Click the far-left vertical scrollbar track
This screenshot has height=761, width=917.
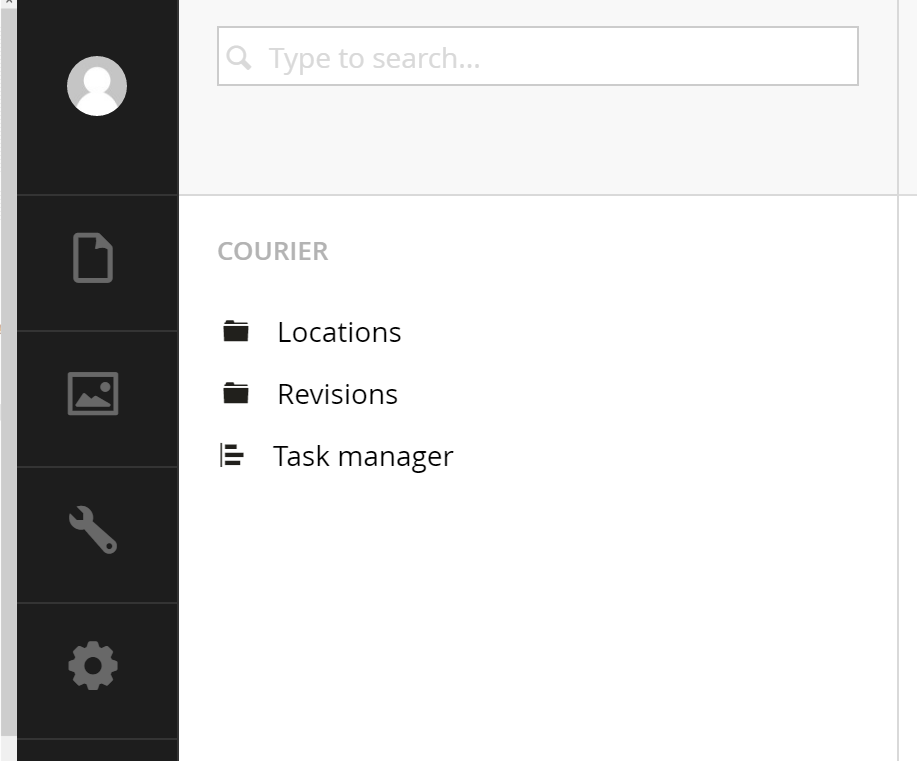point(8,374)
